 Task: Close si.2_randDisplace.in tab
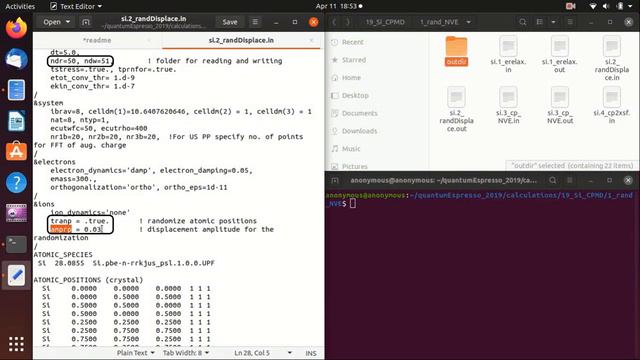tap(311, 40)
